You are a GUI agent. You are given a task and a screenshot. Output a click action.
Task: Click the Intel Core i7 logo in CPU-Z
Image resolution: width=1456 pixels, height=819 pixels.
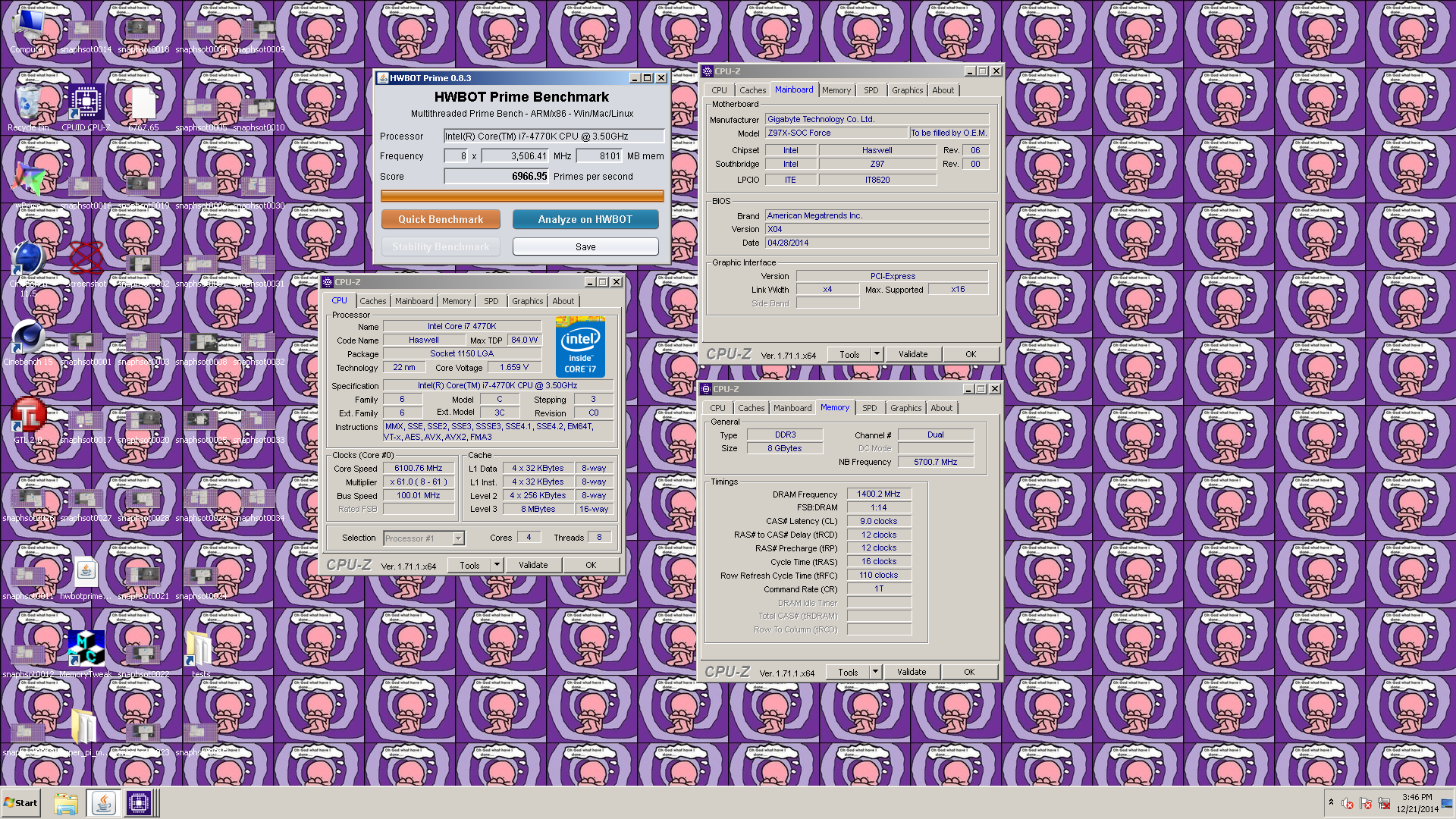[580, 347]
